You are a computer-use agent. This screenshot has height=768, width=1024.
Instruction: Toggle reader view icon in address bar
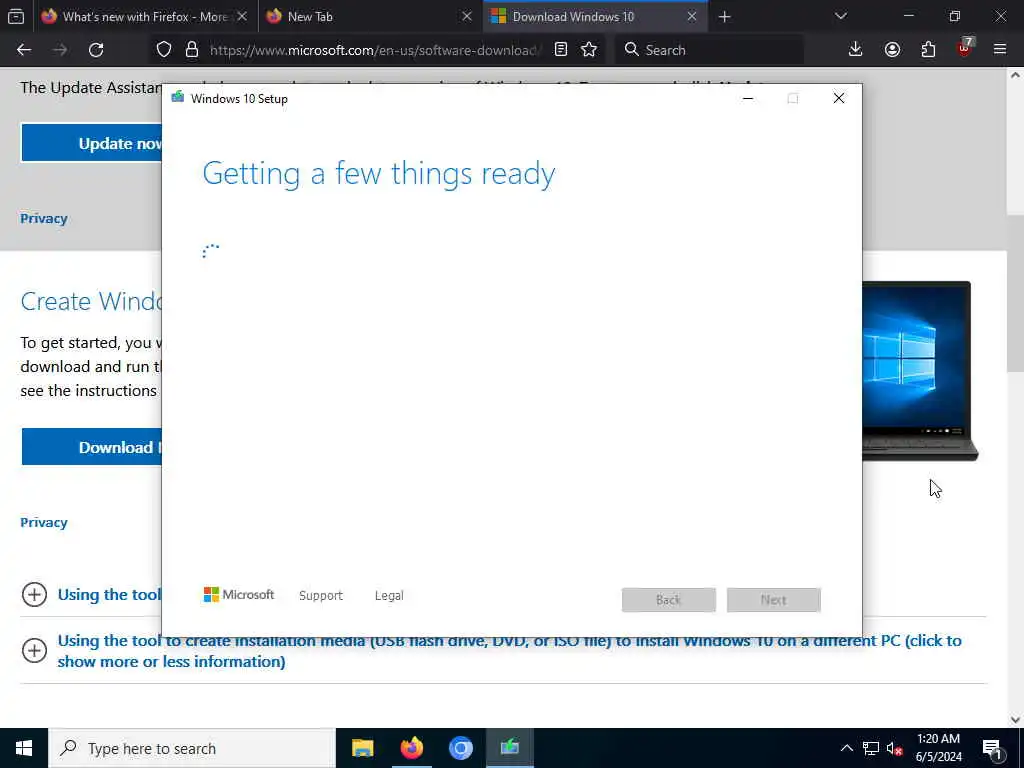(x=560, y=50)
